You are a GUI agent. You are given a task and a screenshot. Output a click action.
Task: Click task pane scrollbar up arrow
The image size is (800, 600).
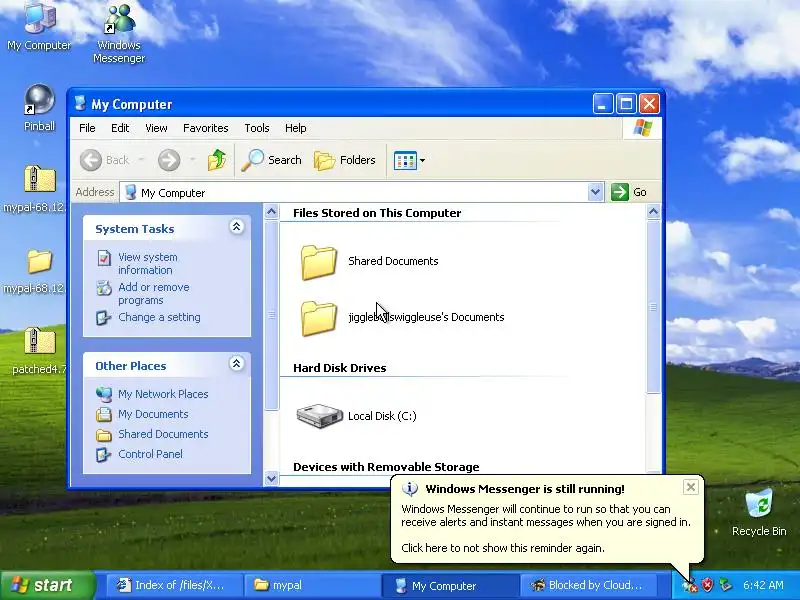coord(271,211)
